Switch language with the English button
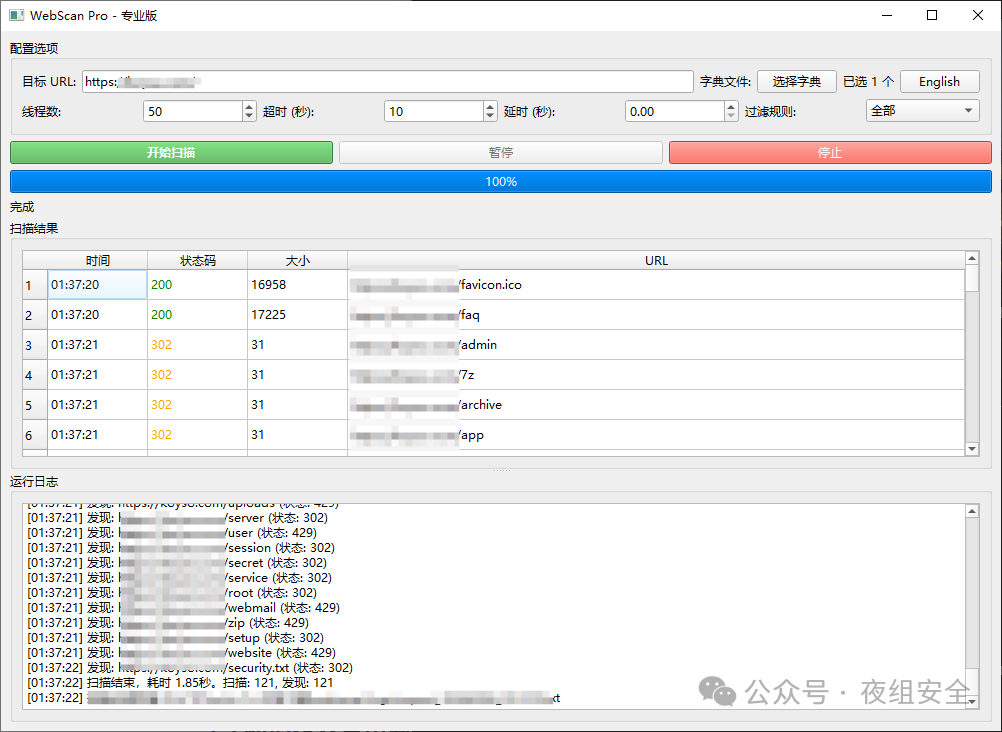 [939, 82]
